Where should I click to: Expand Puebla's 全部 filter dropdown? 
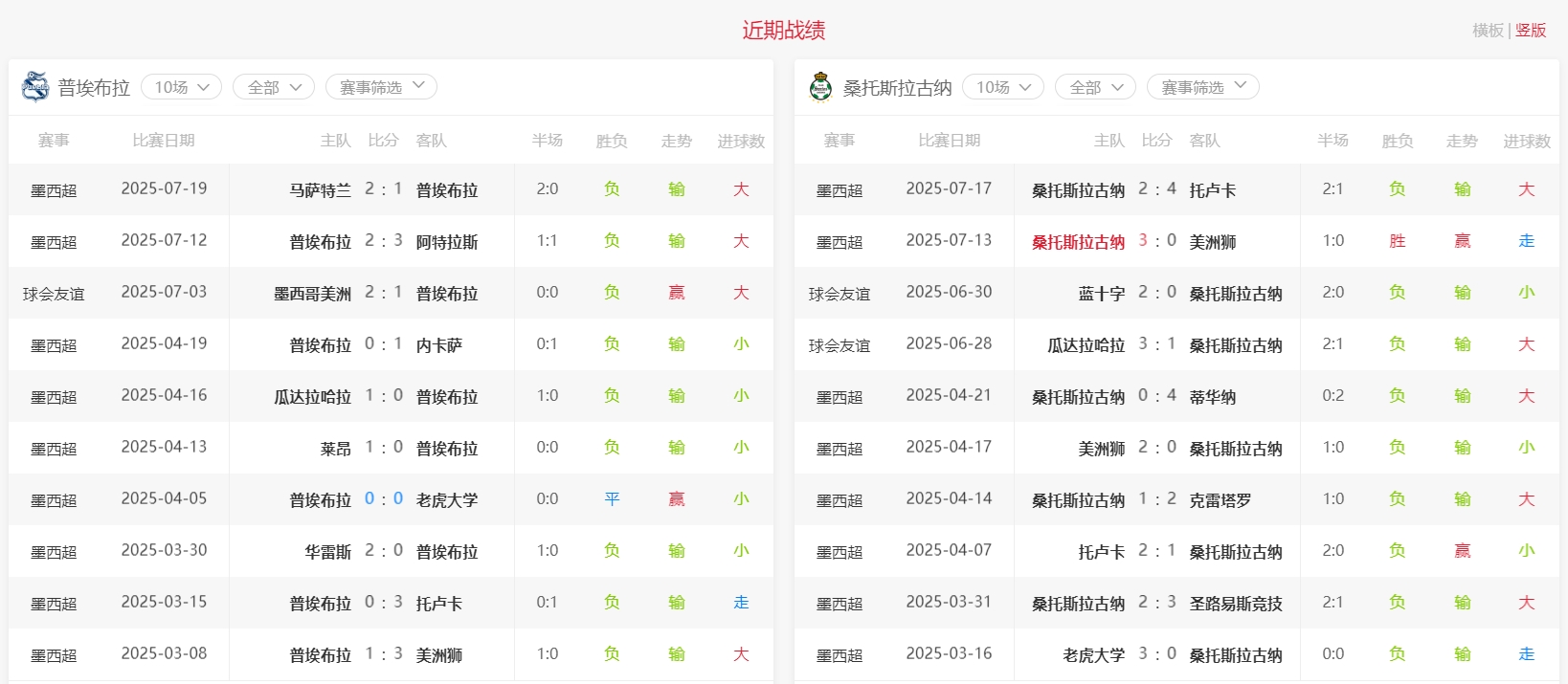click(274, 87)
